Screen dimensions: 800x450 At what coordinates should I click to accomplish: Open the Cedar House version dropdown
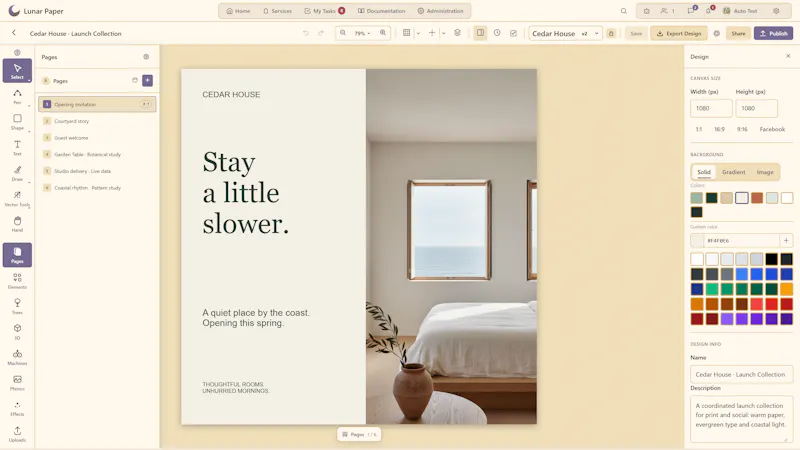[x=565, y=33]
